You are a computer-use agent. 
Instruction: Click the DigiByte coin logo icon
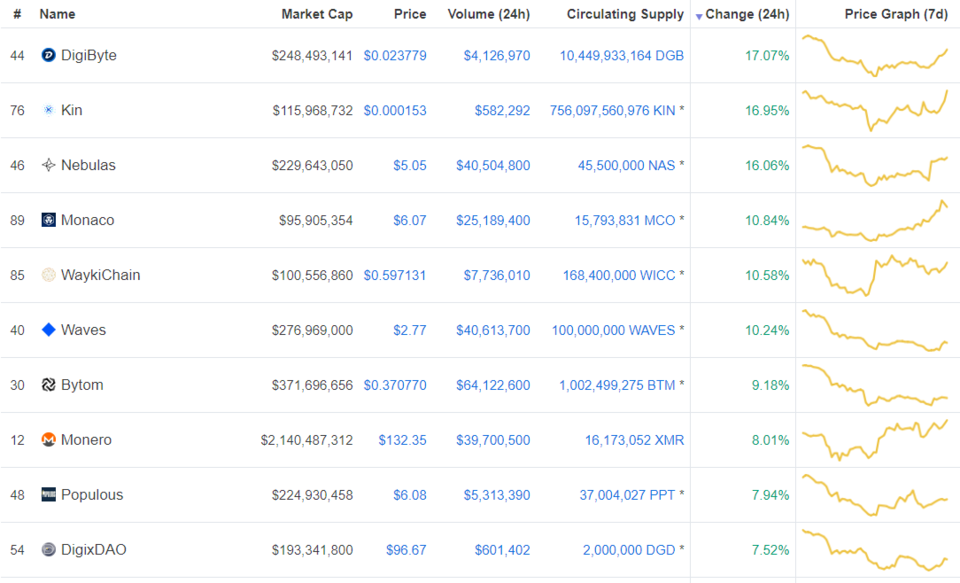(48, 55)
